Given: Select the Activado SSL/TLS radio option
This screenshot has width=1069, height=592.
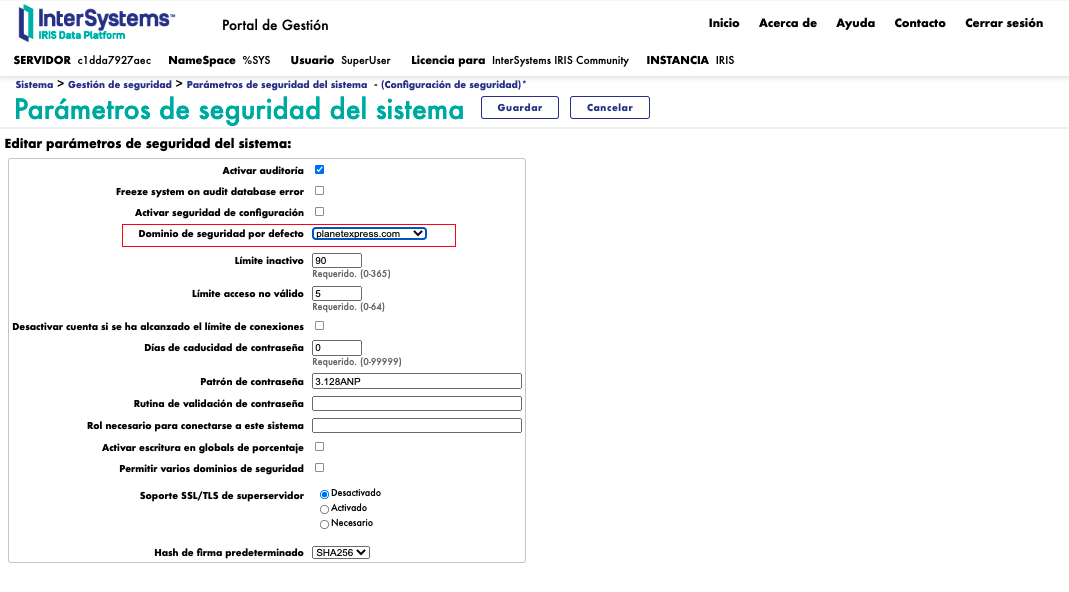Looking at the screenshot, I should 325,509.
